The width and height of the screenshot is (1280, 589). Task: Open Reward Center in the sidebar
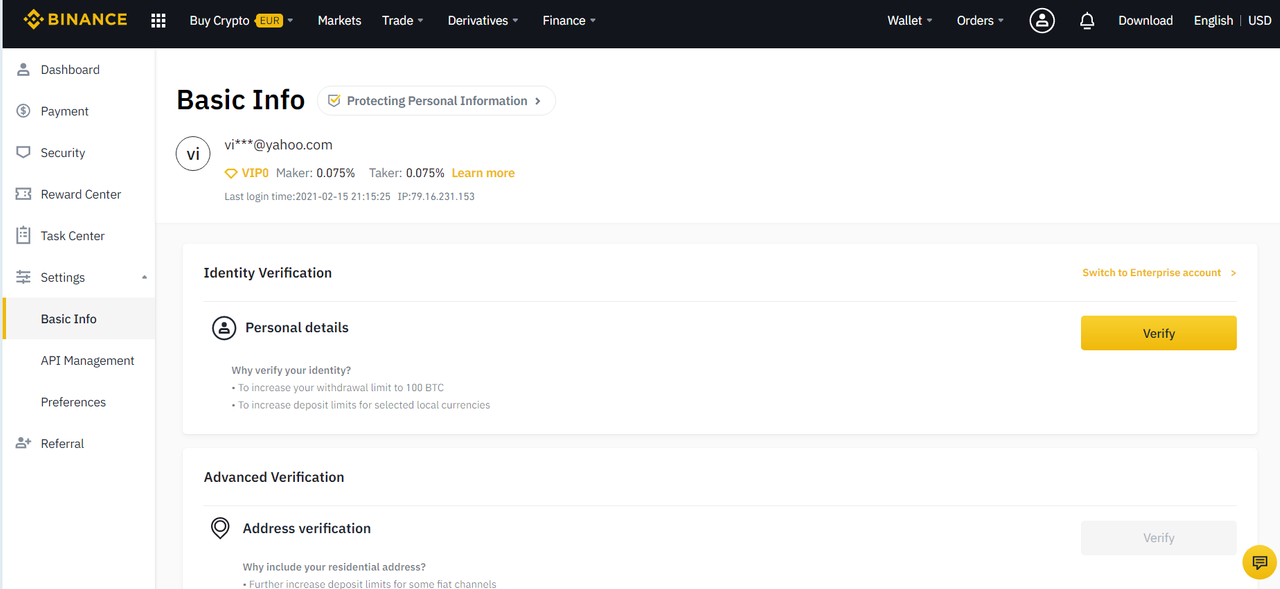pyautogui.click(x=80, y=194)
